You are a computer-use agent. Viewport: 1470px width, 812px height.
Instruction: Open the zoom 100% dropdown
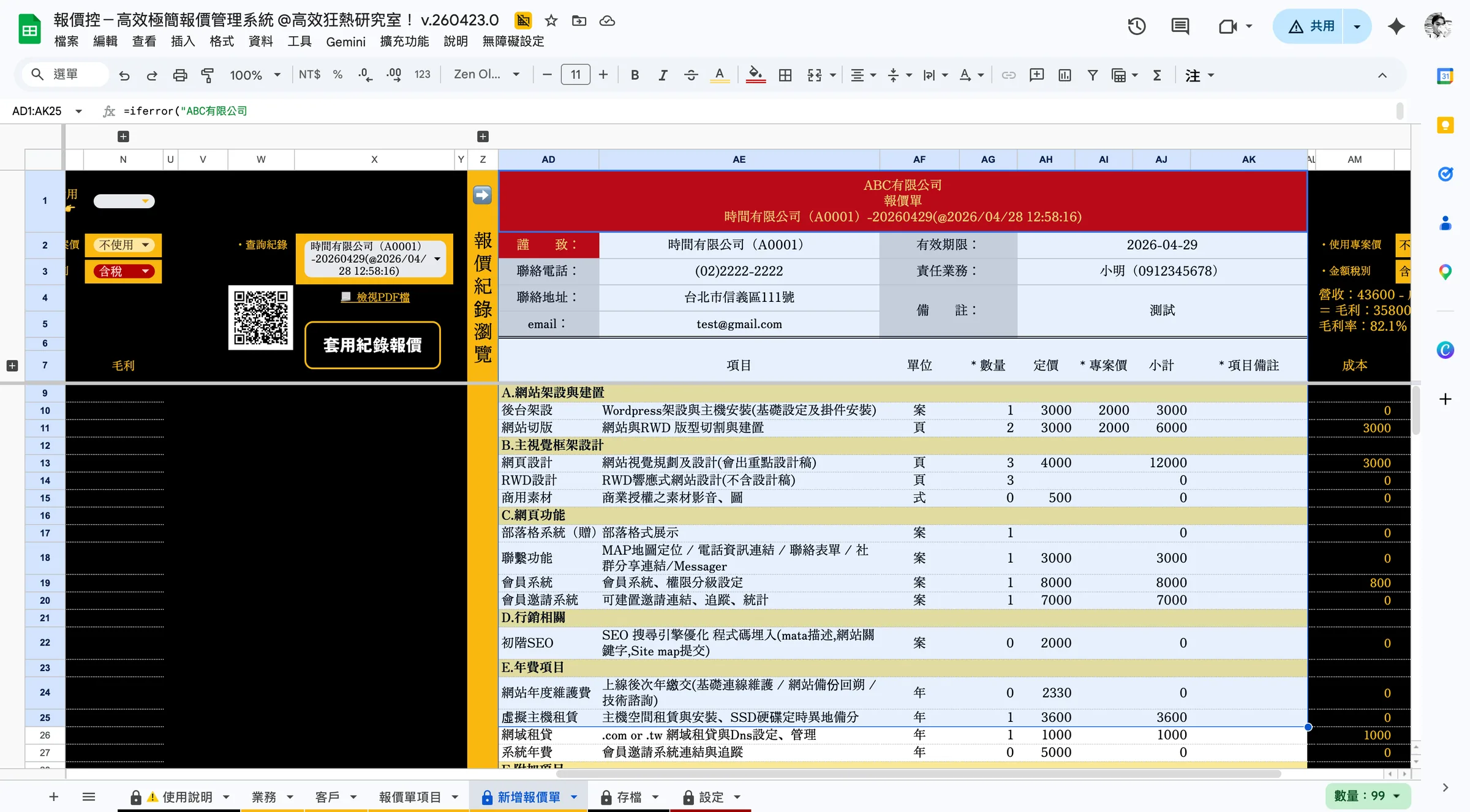[255, 75]
